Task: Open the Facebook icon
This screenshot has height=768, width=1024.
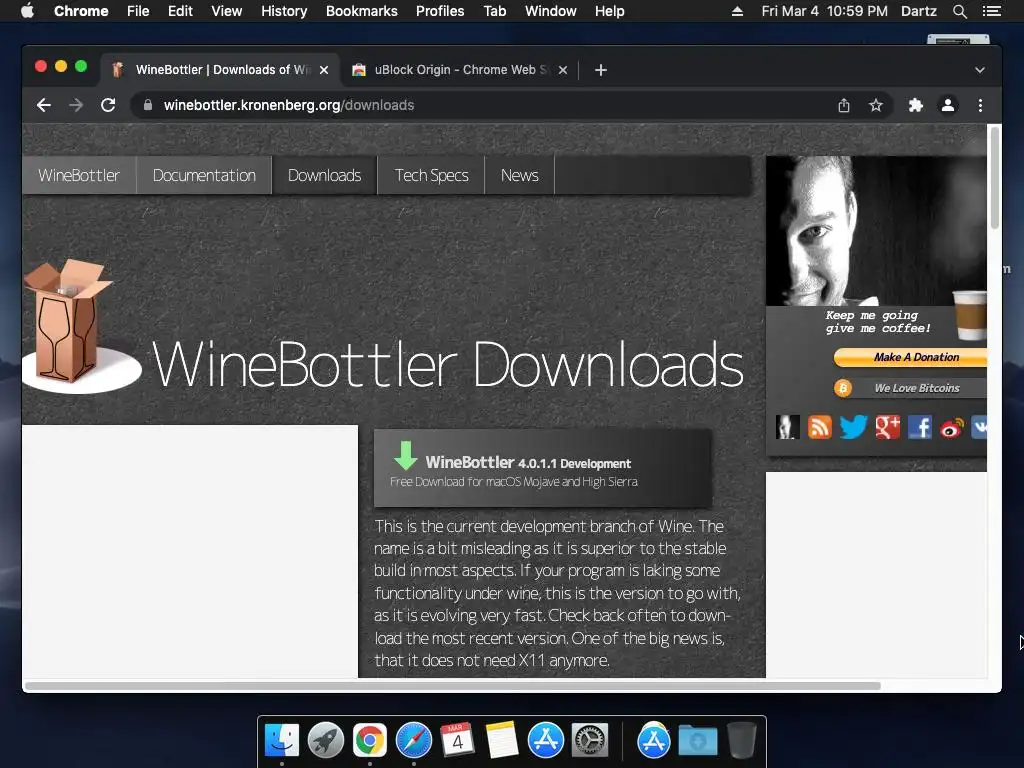Action: click(920, 427)
